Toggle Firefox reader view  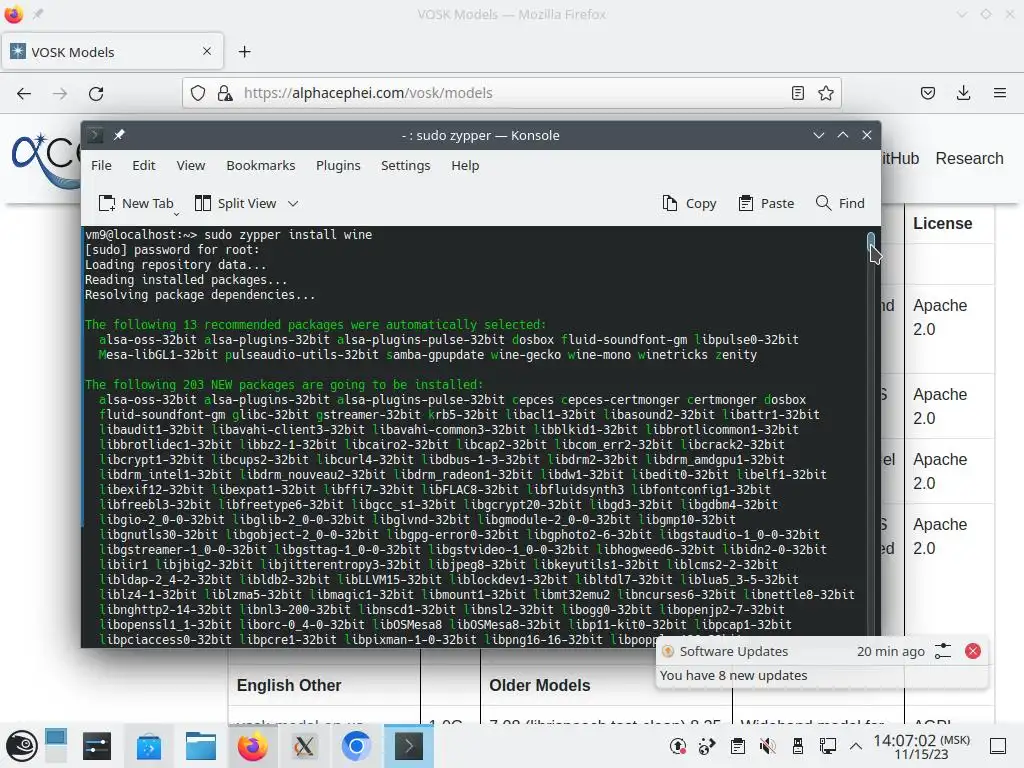[x=797, y=93]
